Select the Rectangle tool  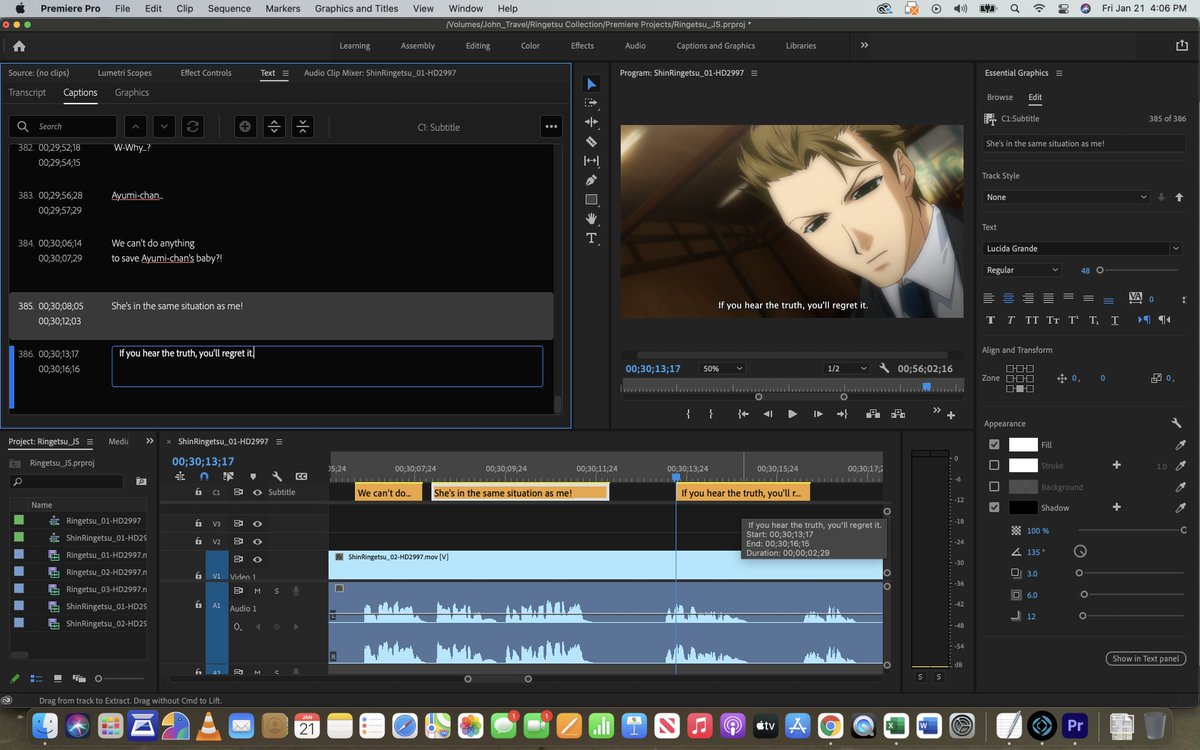tap(591, 199)
